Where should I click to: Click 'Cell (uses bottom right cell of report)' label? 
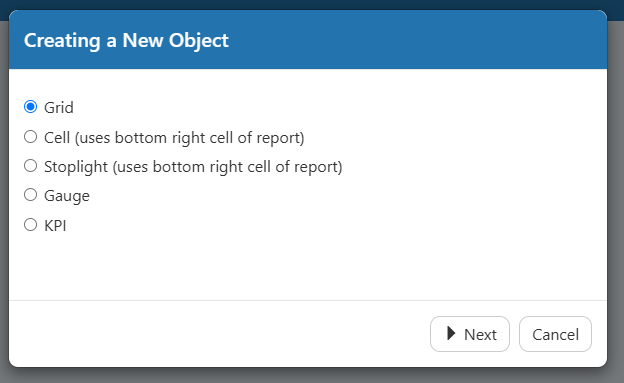[x=174, y=138]
